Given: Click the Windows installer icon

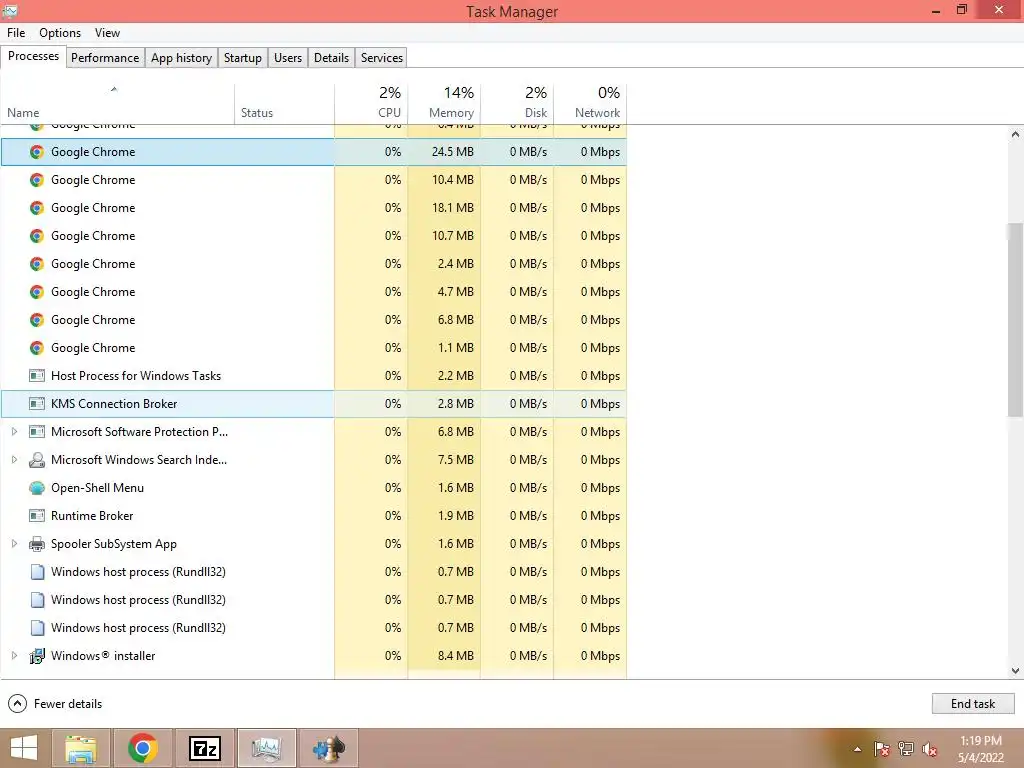Looking at the screenshot, I should click(37, 656).
